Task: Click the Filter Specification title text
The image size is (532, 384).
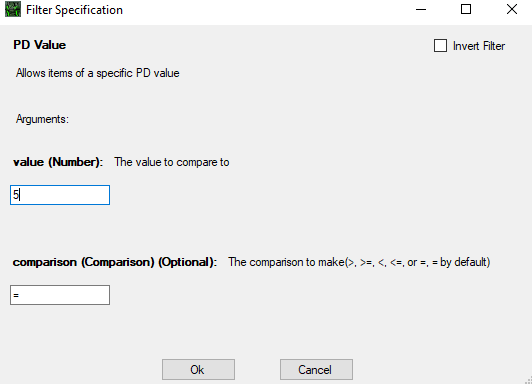Action: coord(74,10)
